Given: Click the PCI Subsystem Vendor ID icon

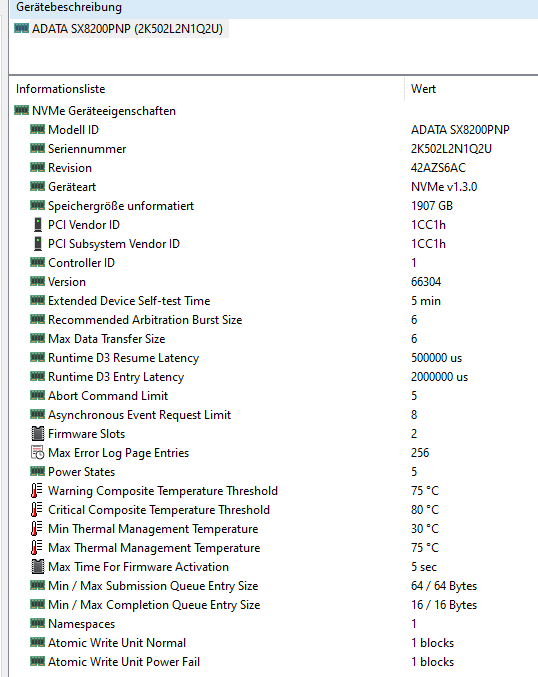Looking at the screenshot, I should (38, 244).
